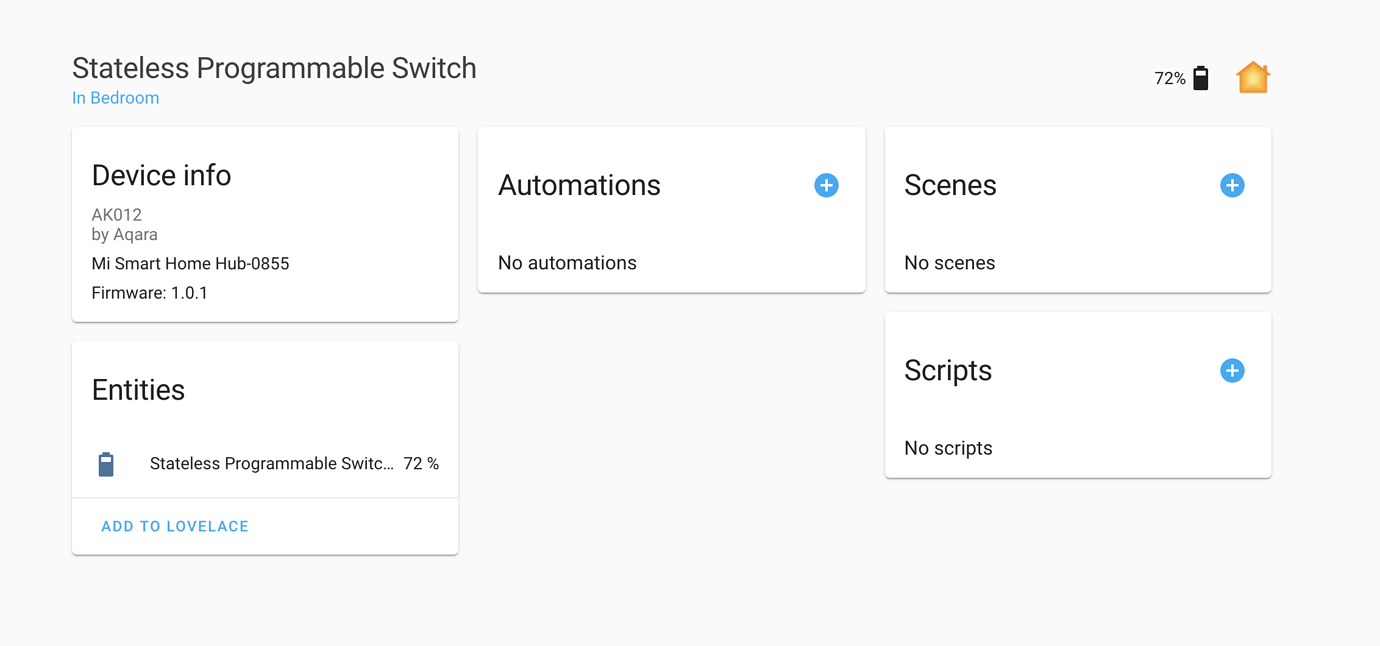Select the Stateless Programmable Switch battery entity
This screenshot has width=1380, height=646.
[x=272, y=463]
